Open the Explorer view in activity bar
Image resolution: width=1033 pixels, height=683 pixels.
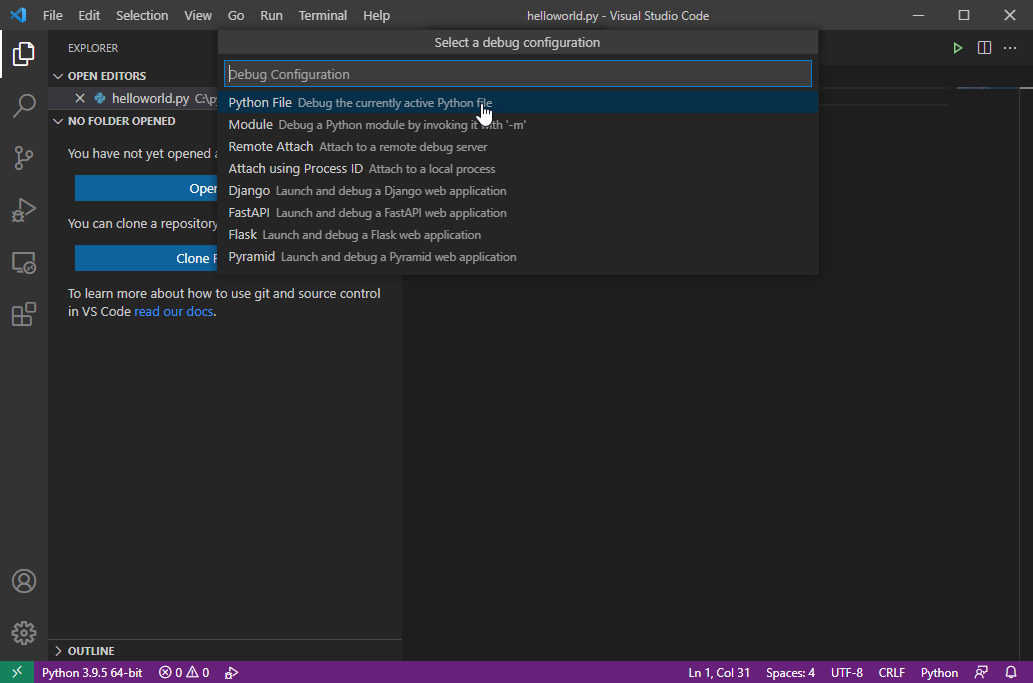tap(24, 53)
